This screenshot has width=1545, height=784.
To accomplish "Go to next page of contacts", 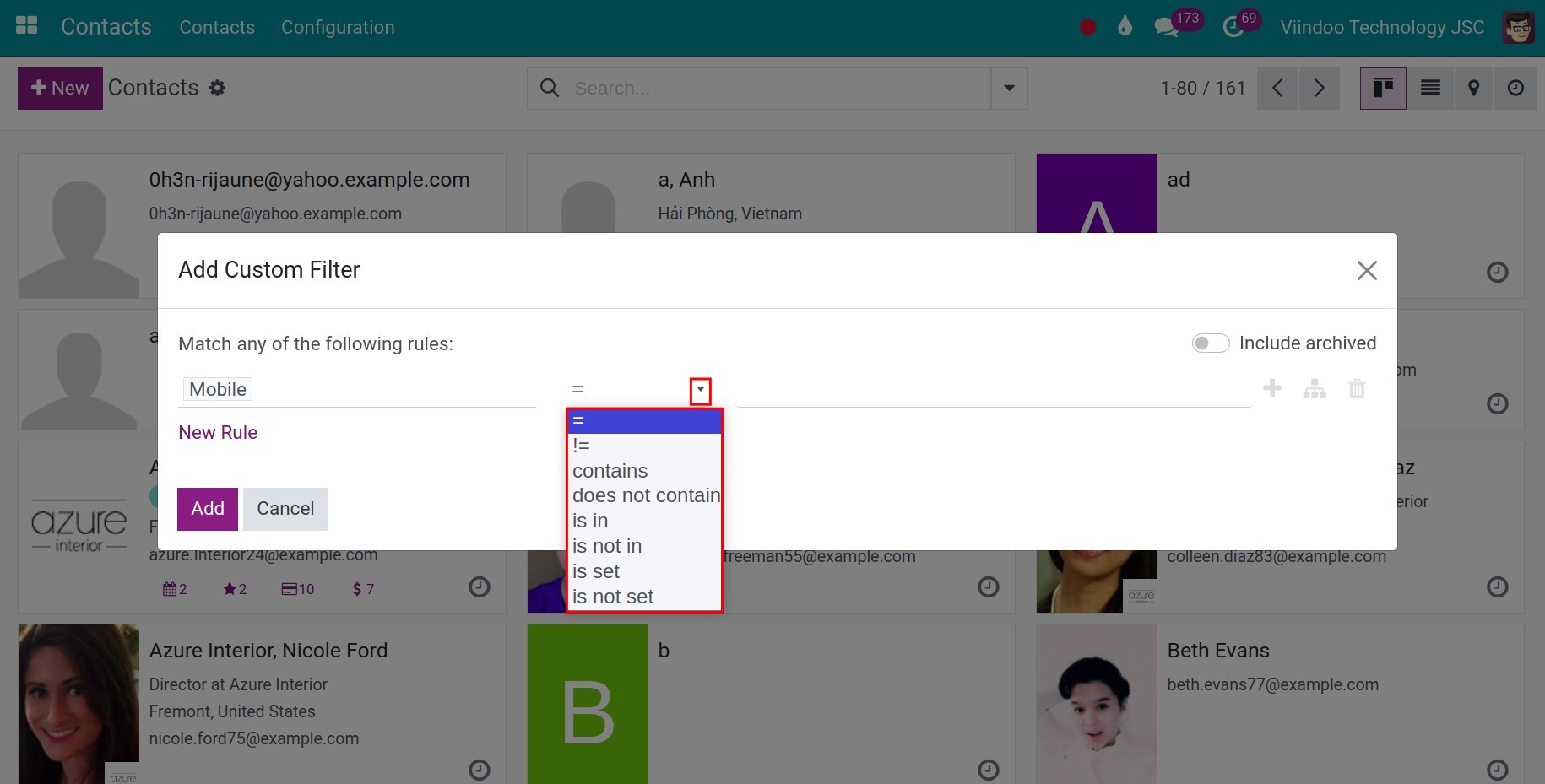I will point(1320,88).
